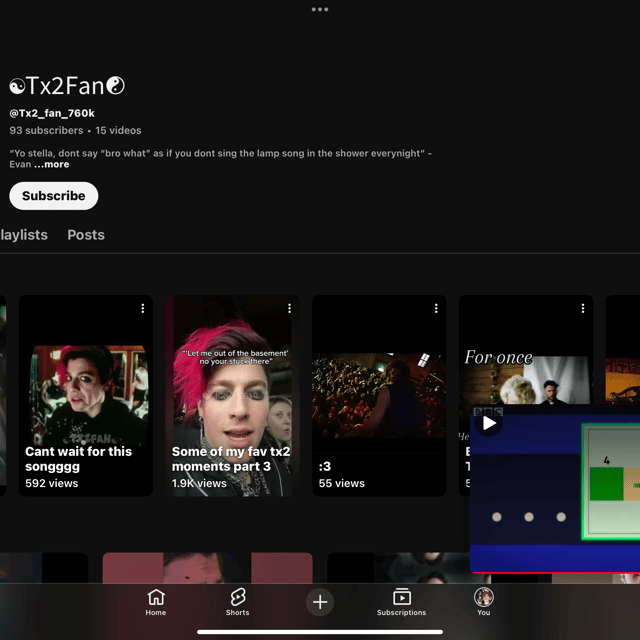Select the Tx2Fan channel name title
Viewport: 640px width, 640px height.
click(x=67, y=86)
